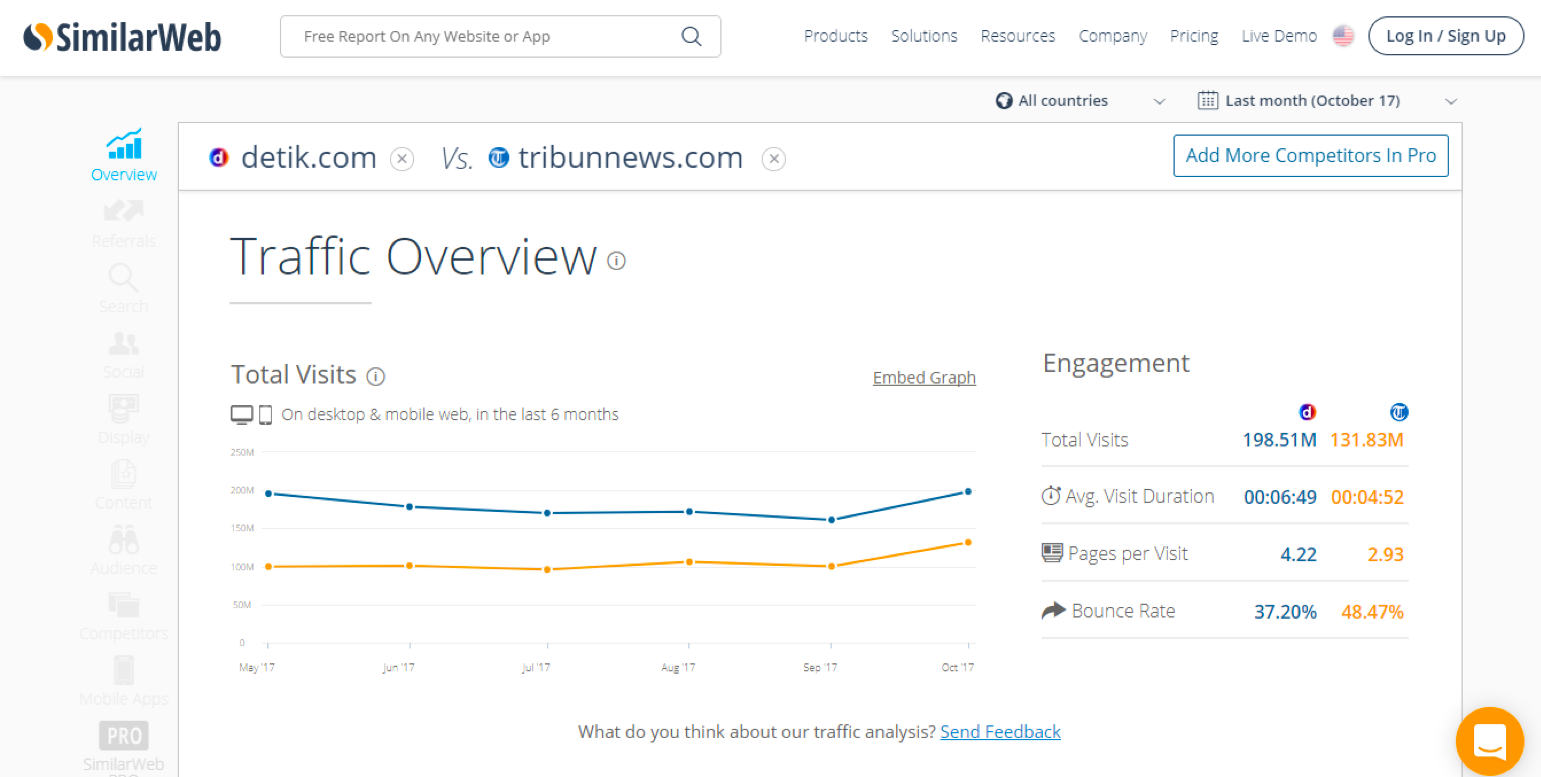Click the 37.20% bounce rate value
Image resolution: width=1541 pixels, height=777 pixels.
(1286, 612)
